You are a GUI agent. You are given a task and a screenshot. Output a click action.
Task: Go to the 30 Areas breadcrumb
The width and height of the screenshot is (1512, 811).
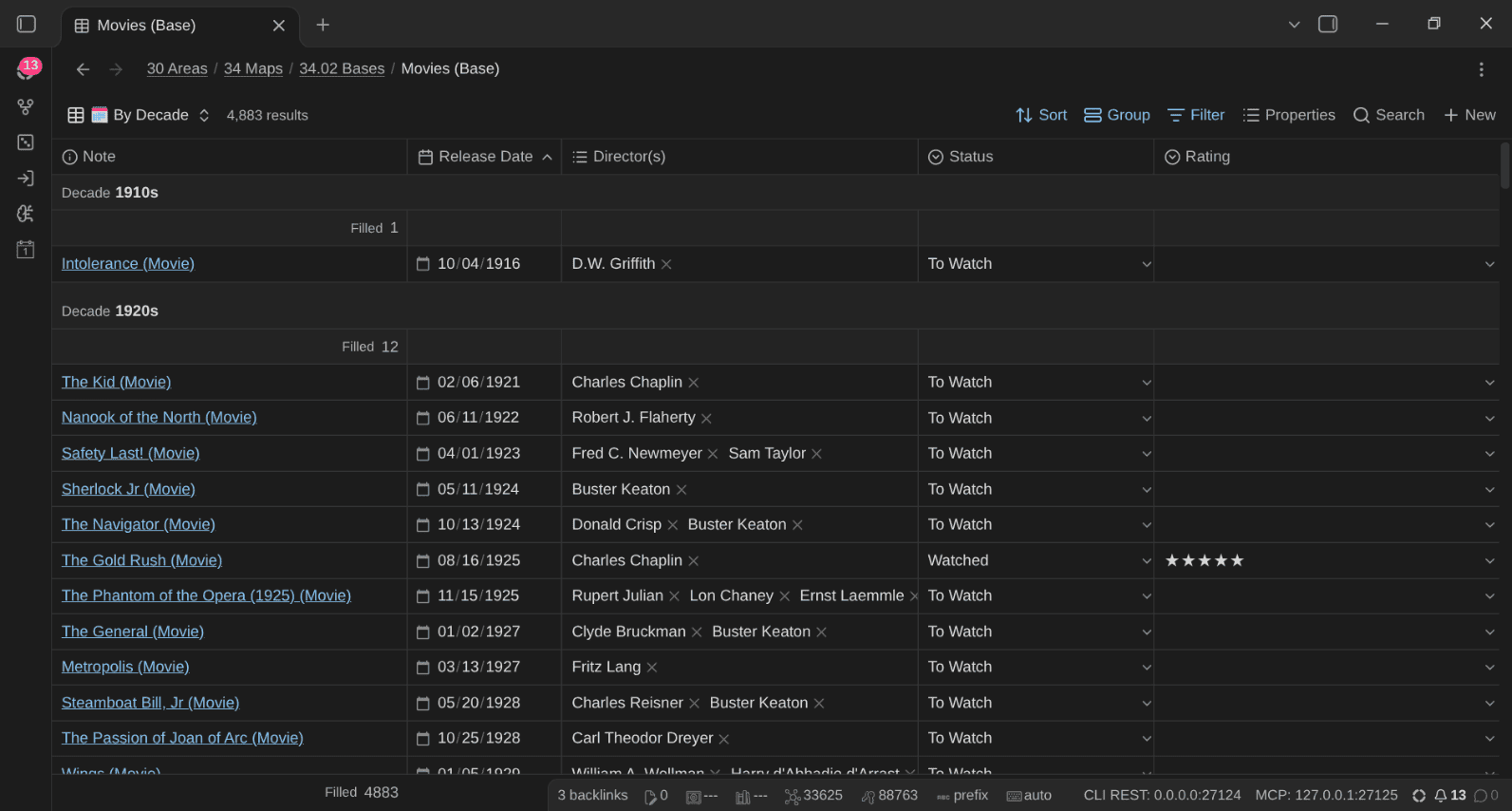coord(177,69)
